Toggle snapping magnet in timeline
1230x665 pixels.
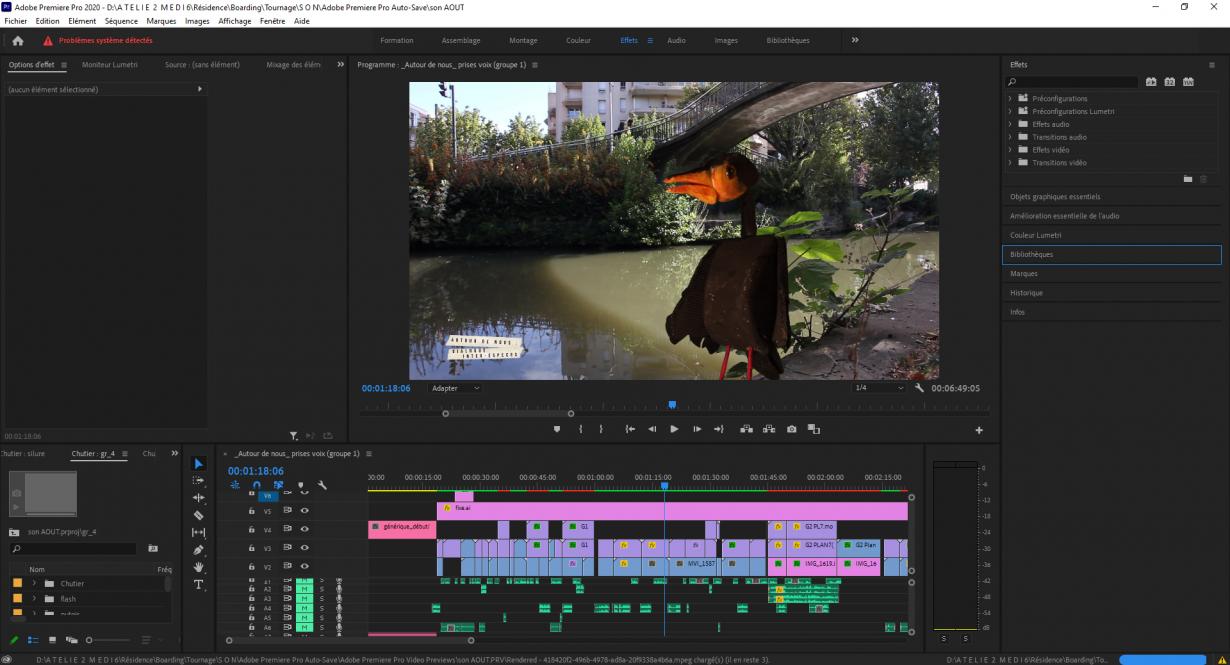257,485
